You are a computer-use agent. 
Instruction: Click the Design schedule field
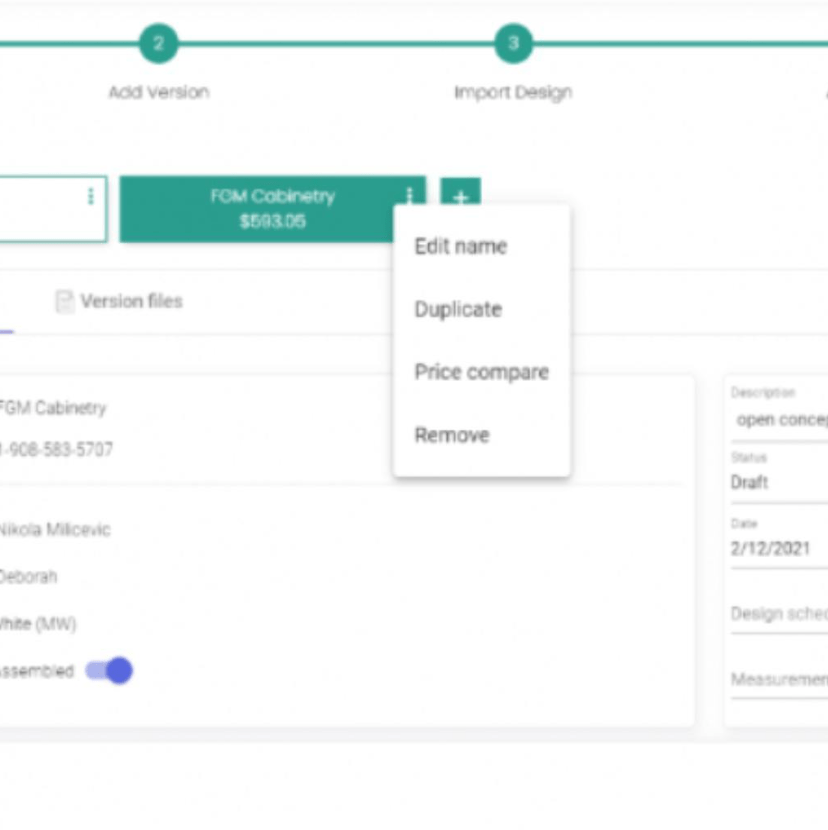(779, 614)
